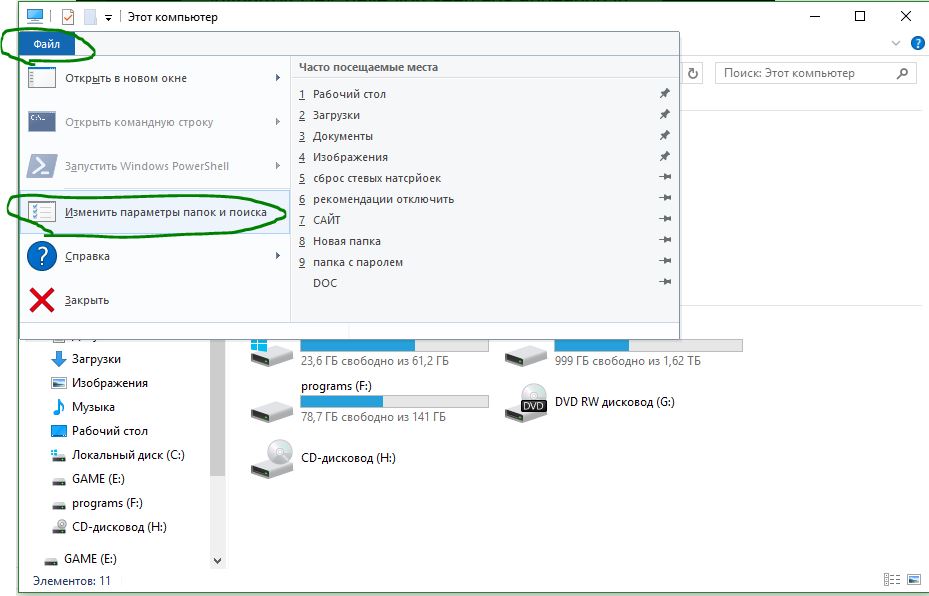Select Загрузки in the navigation pane
The image size is (929, 596).
pos(96,359)
